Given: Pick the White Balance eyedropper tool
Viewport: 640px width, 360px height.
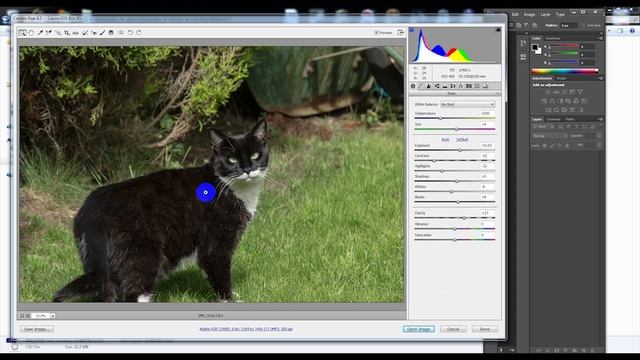Looking at the screenshot, I should point(40,33).
